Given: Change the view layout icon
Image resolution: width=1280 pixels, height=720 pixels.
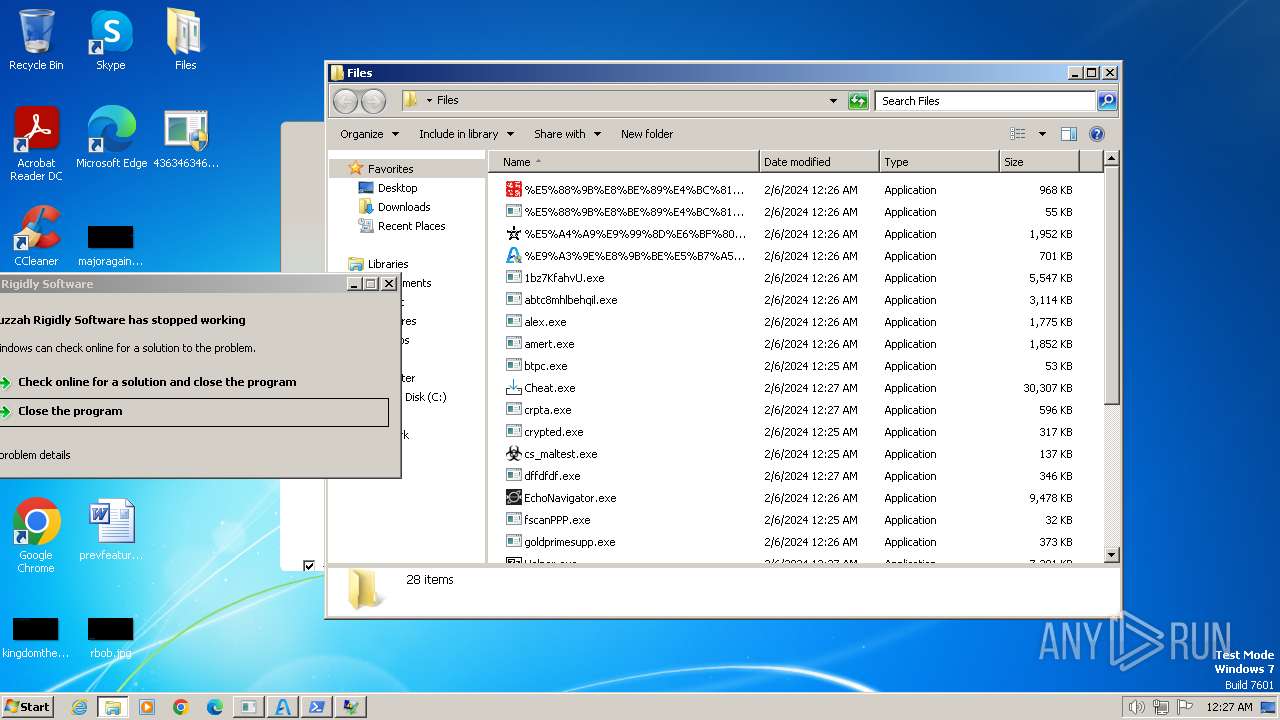Looking at the screenshot, I should [x=1018, y=134].
